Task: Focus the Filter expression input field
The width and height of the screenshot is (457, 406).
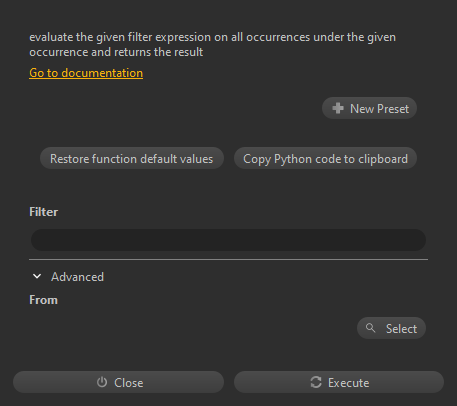Action: point(228,240)
